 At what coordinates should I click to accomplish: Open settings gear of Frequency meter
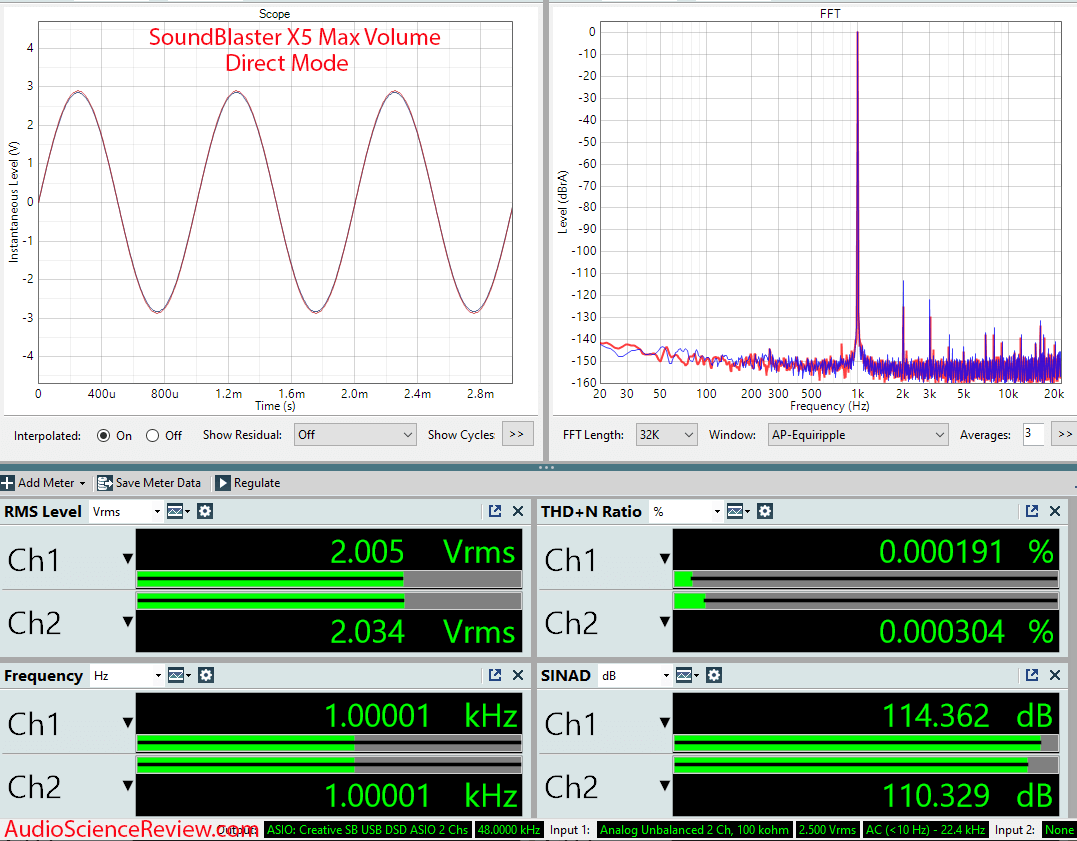pyautogui.click(x=205, y=675)
